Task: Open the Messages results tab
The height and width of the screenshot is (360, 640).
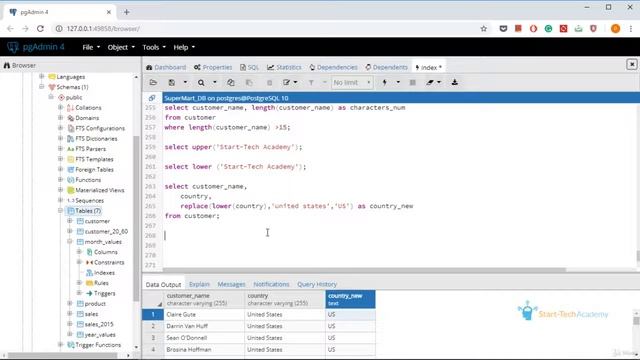Action: coord(231,284)
